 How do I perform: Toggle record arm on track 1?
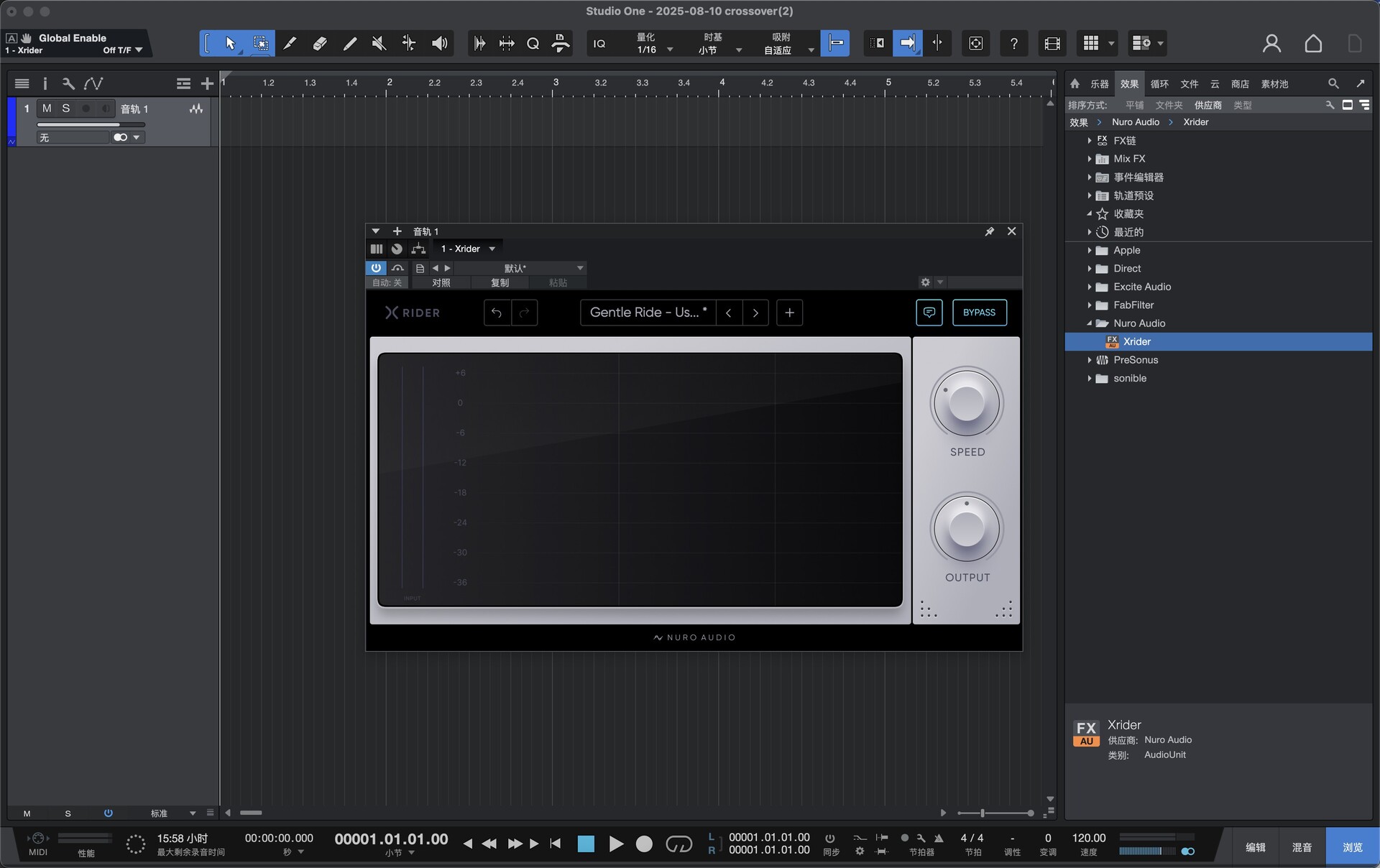coord(86,108)
